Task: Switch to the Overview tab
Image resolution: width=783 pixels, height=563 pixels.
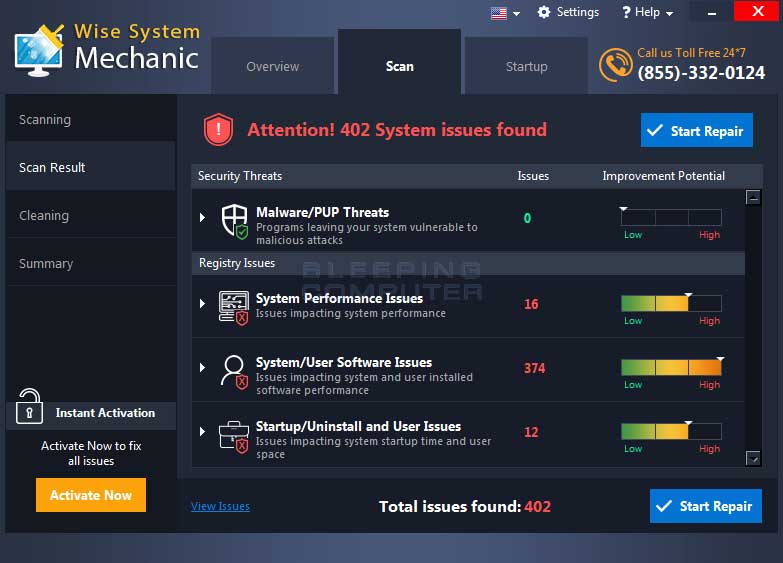Action: (273, 65)
